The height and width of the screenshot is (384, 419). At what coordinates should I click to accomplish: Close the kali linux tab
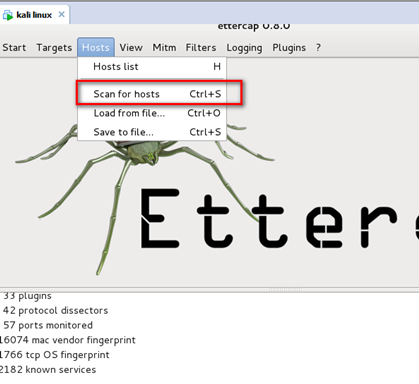point(62,14)
